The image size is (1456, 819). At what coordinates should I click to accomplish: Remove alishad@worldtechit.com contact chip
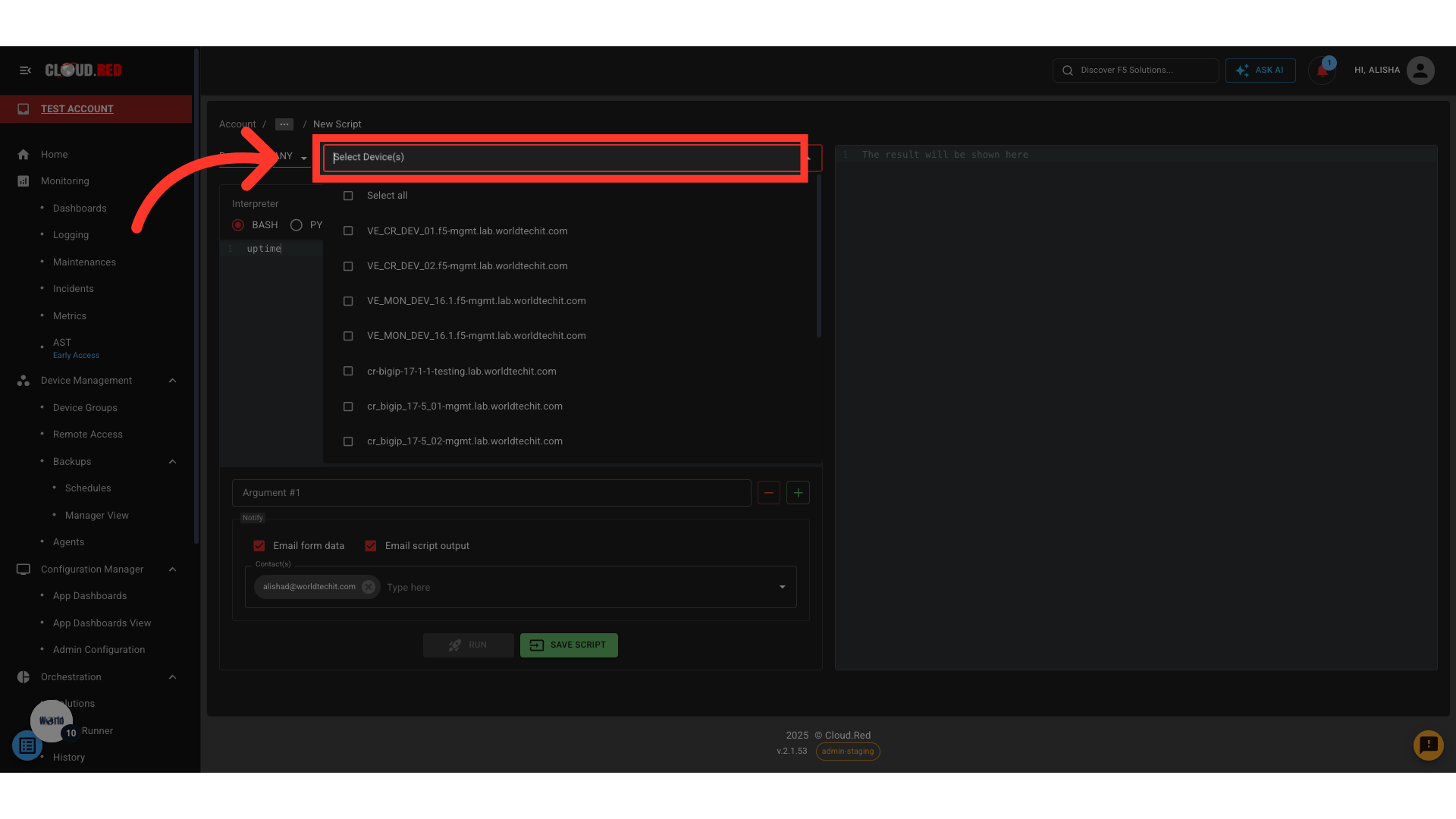pos(369,587)
